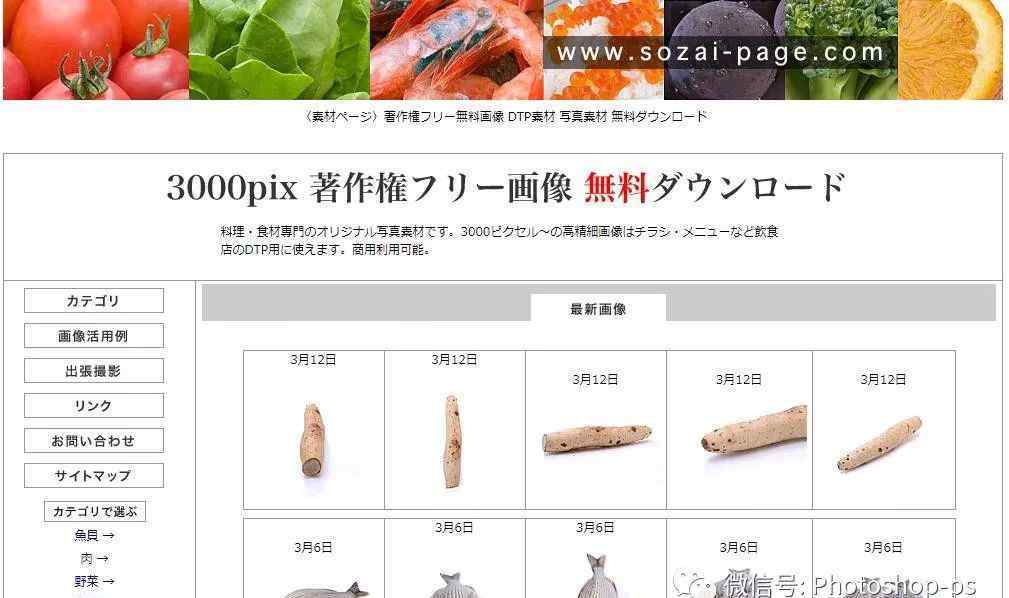Open the third 3月12日 horizontal yam thumbnail

[x=597, y=439]
